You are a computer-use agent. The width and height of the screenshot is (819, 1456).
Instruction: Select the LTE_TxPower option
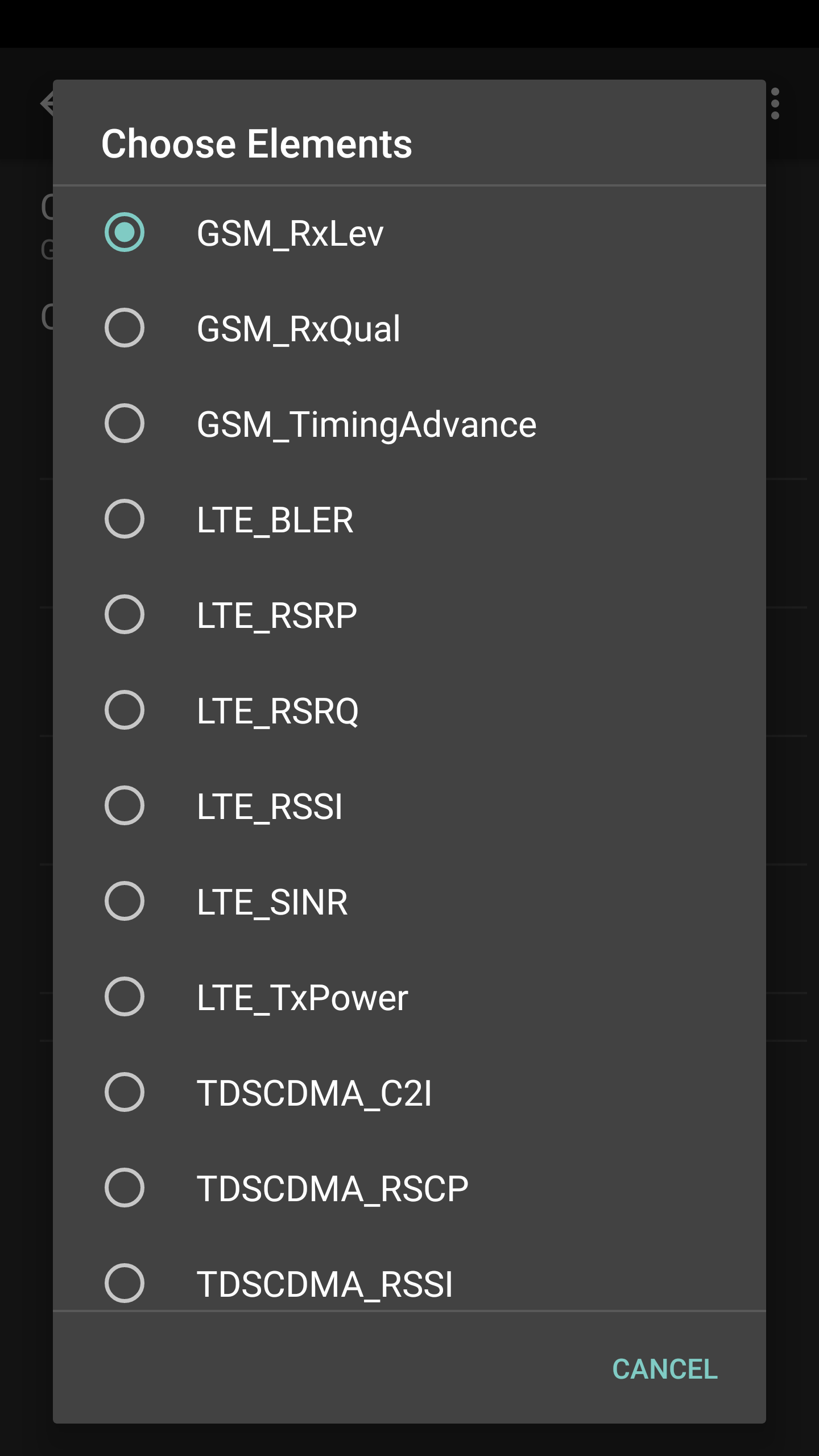click(409, 997)
